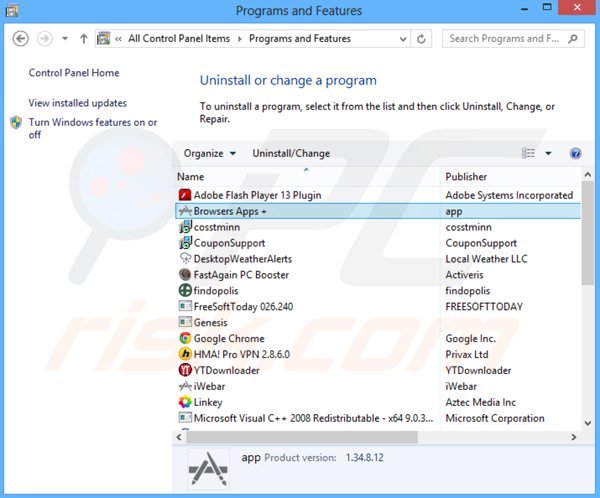Image resolution: width=600 pixels, height=498 pixels.
Task: Select HMA! Pro VPN 2.8.6.0 entry
Action: (x=241, y=354)
